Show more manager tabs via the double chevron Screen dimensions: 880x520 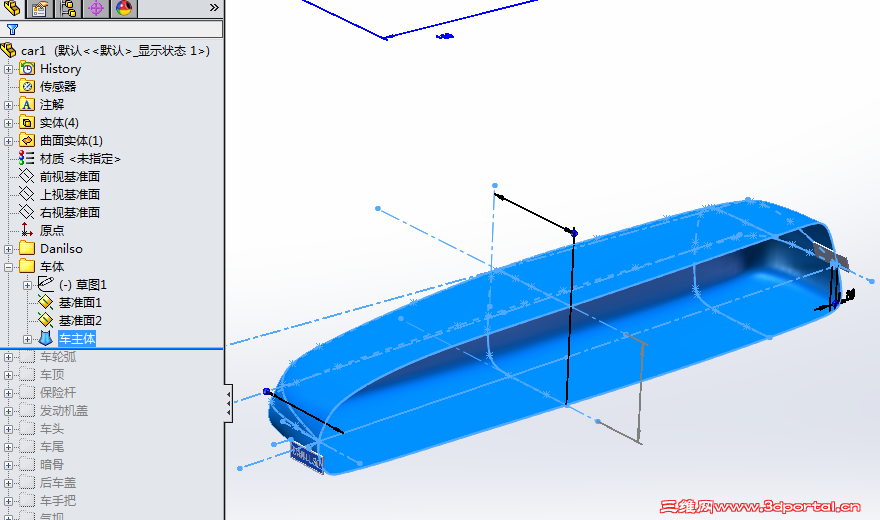[x=214, y=7]
